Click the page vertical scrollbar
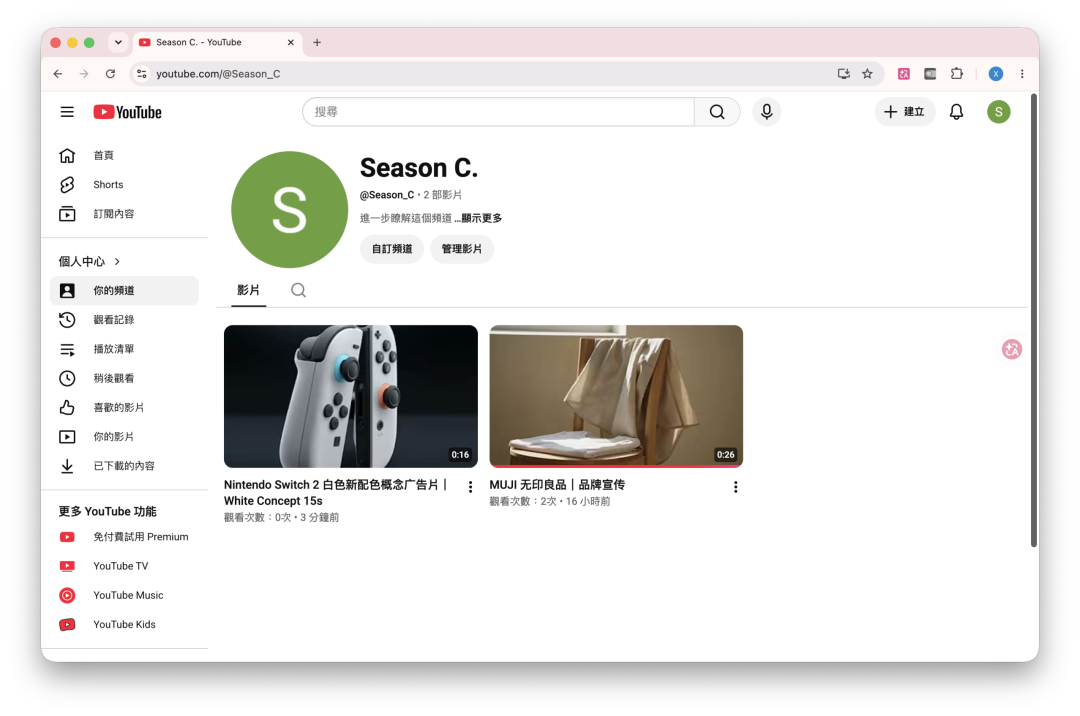 pyautogui.click(x=1033, y=320)
